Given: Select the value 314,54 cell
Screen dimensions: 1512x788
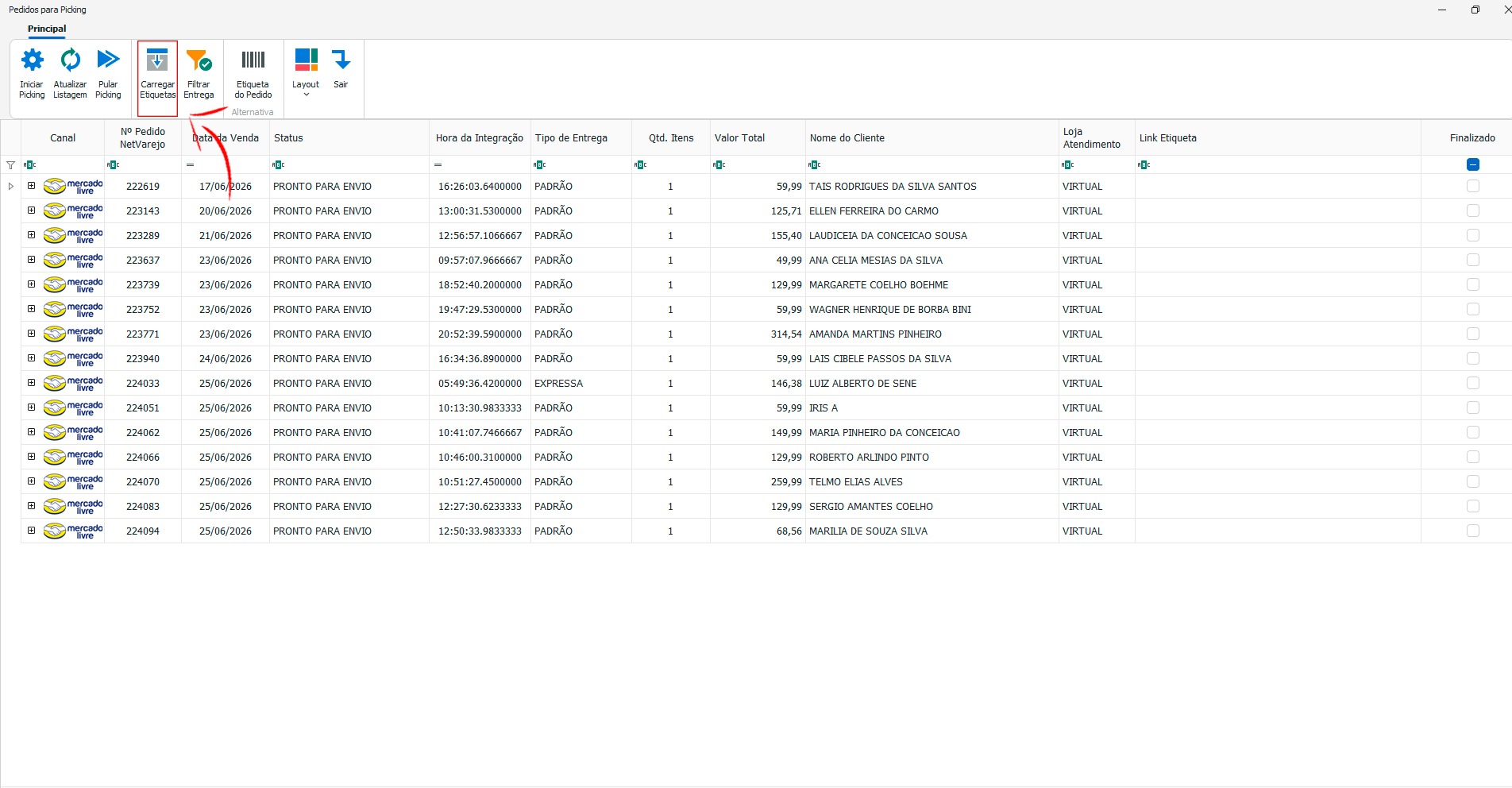Looking at the screenshot, I should click(758, 334).
